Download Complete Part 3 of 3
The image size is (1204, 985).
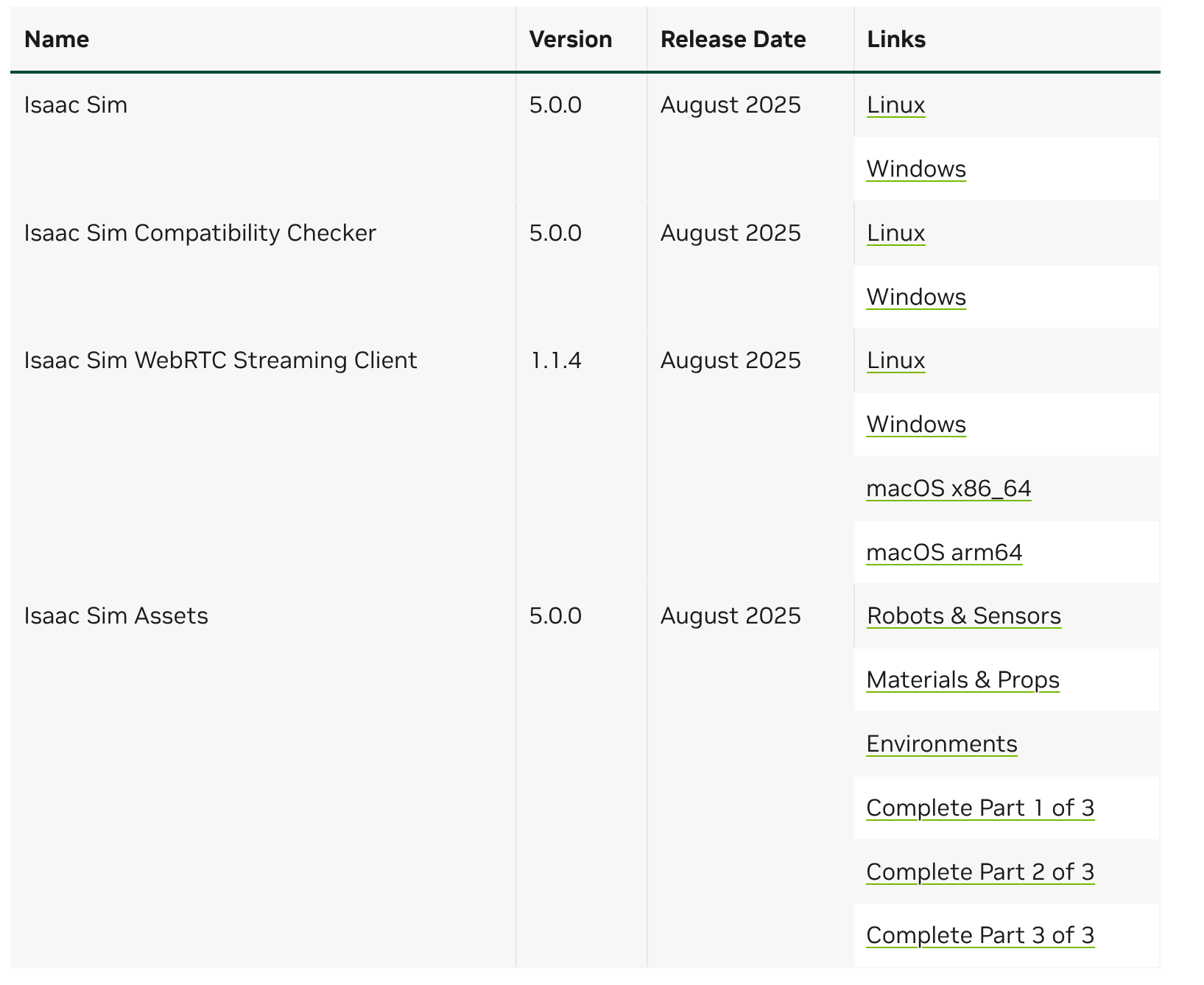980,936
